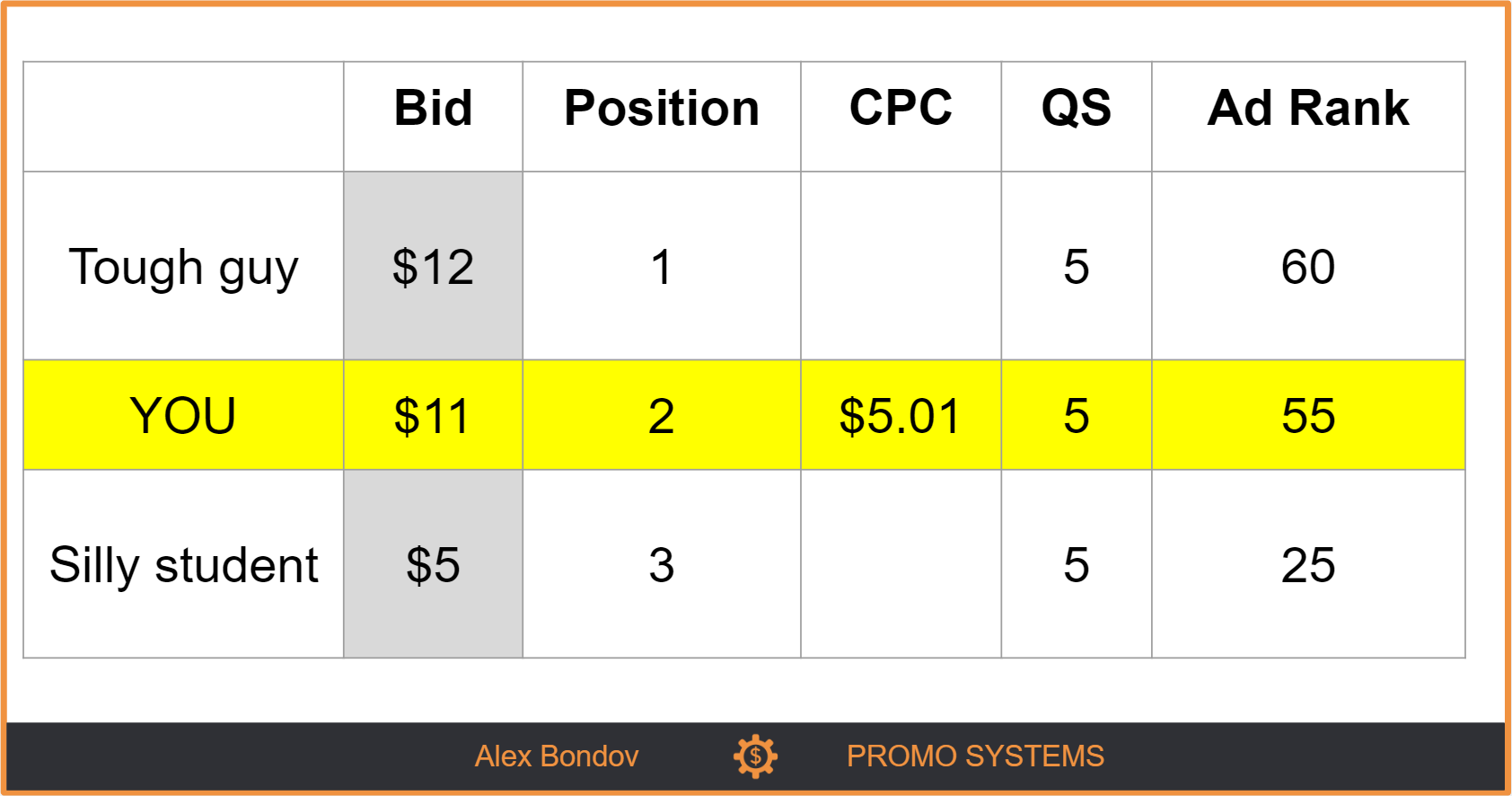The width and height of the screenshot is (1512, 796).
Task: Select the $5 bid cell
Action: tap(433, 564)
